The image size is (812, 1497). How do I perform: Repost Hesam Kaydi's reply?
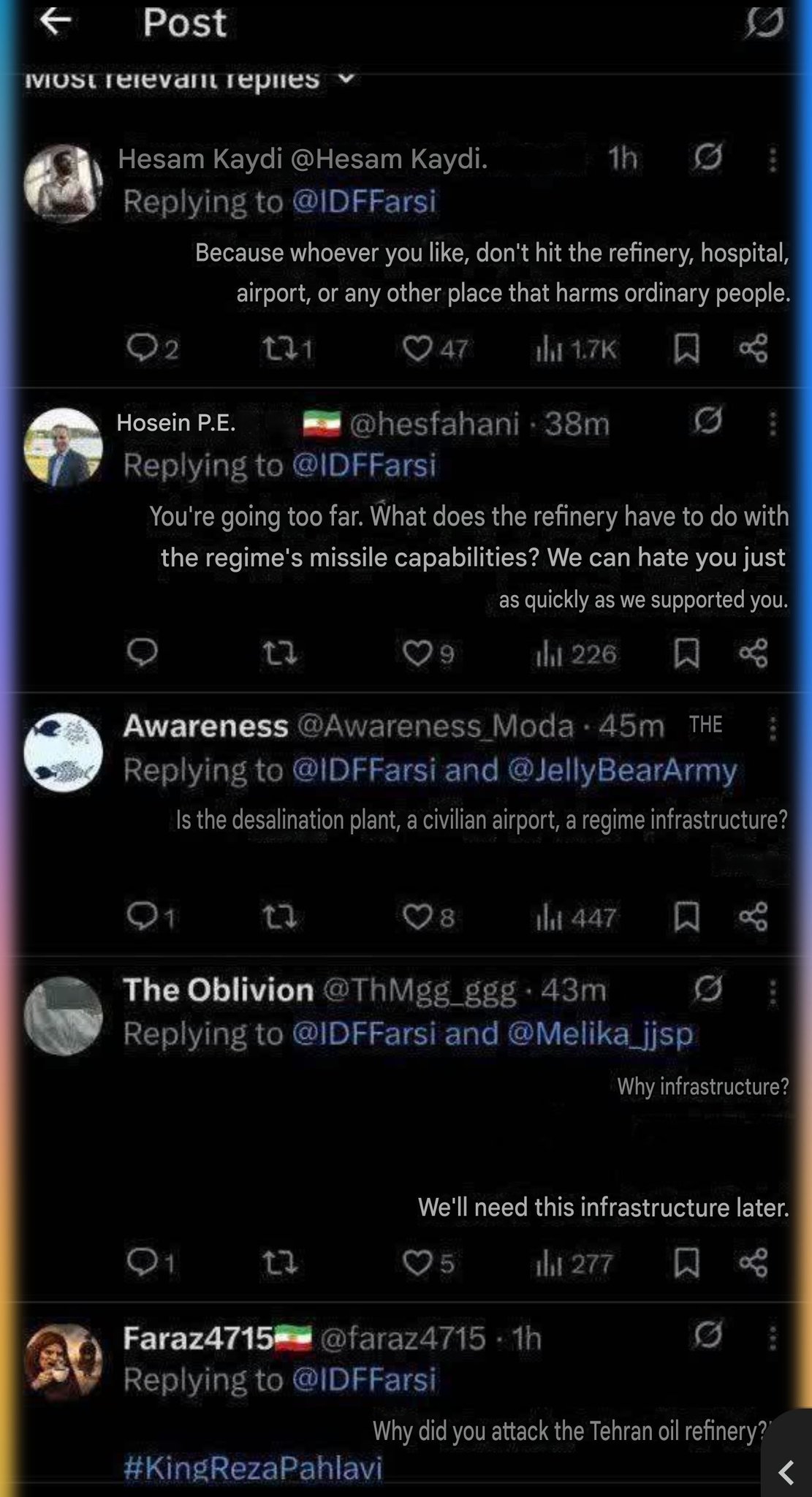pos(287,349)
